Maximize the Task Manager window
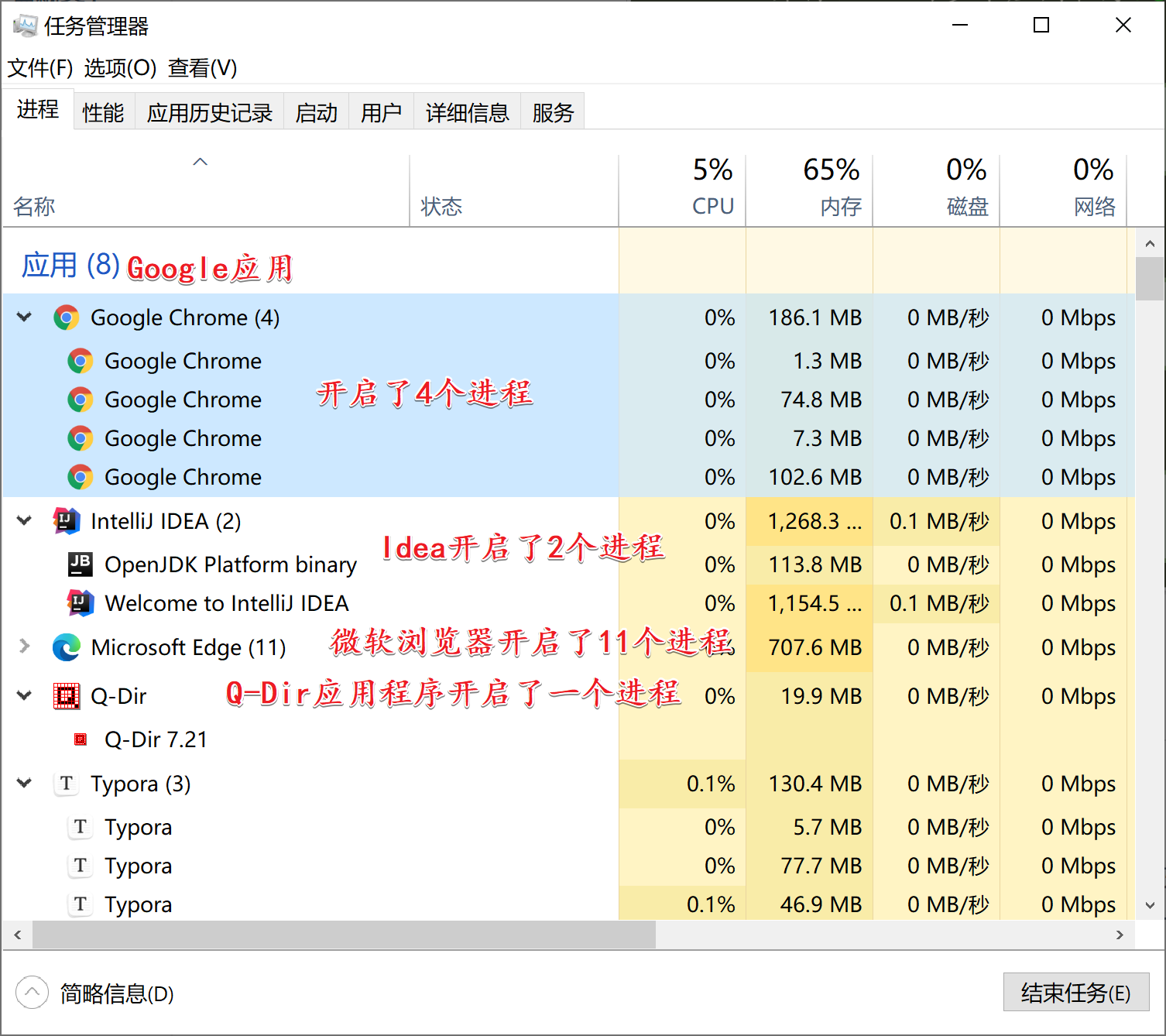1166x1036 pixels. (x=1041, y=26)
